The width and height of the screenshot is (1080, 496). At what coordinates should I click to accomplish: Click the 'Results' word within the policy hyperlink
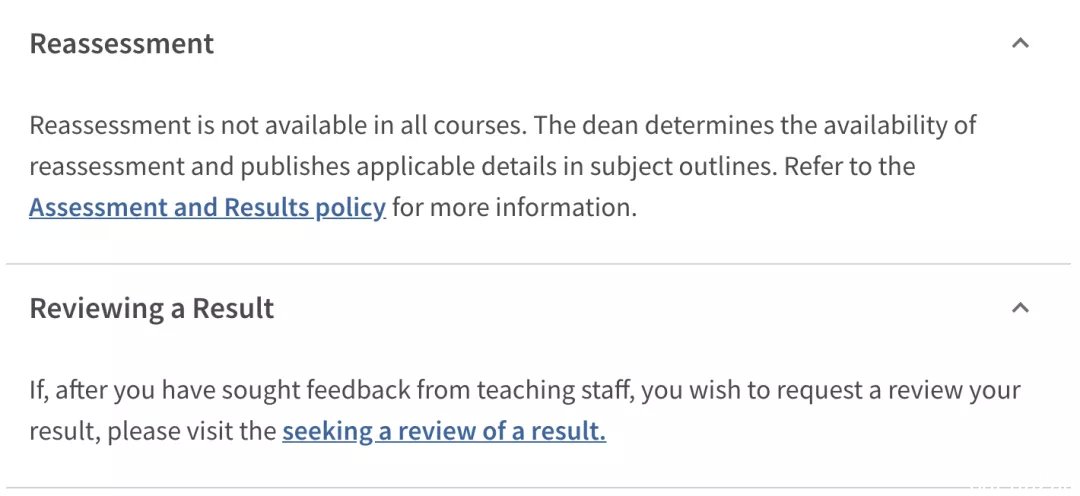click(x=266, y=207)
